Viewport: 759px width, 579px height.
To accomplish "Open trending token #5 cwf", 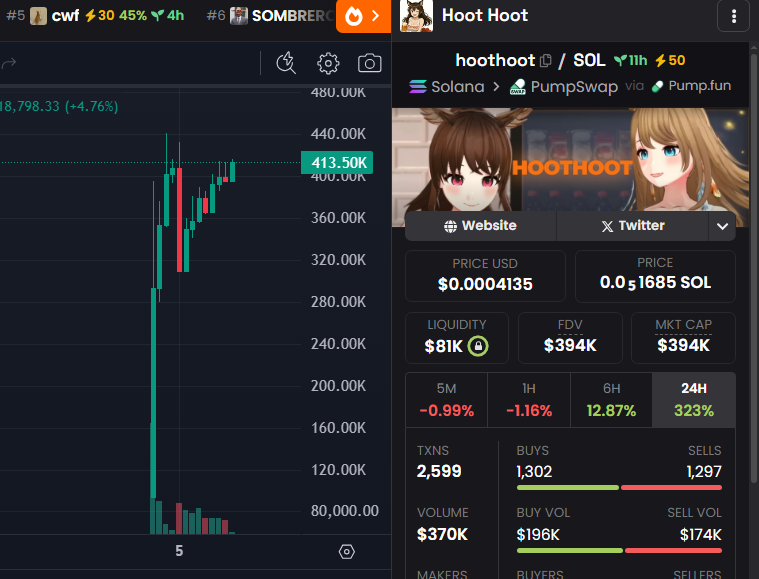I will point(99,16).
